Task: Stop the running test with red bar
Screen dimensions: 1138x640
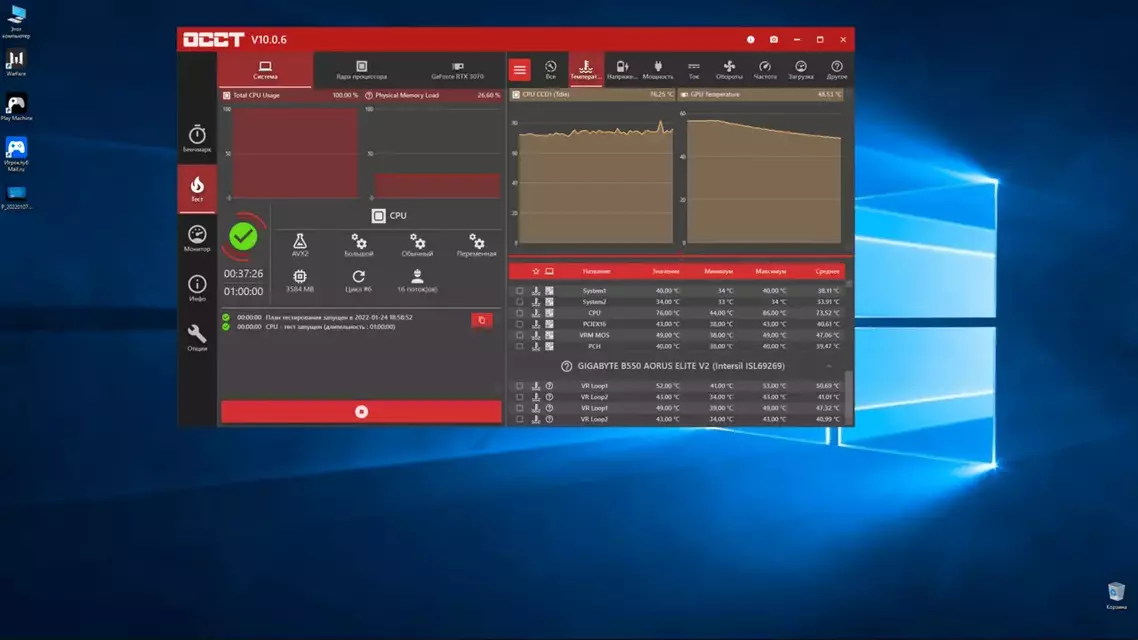Action: click(x=361, y=411)
